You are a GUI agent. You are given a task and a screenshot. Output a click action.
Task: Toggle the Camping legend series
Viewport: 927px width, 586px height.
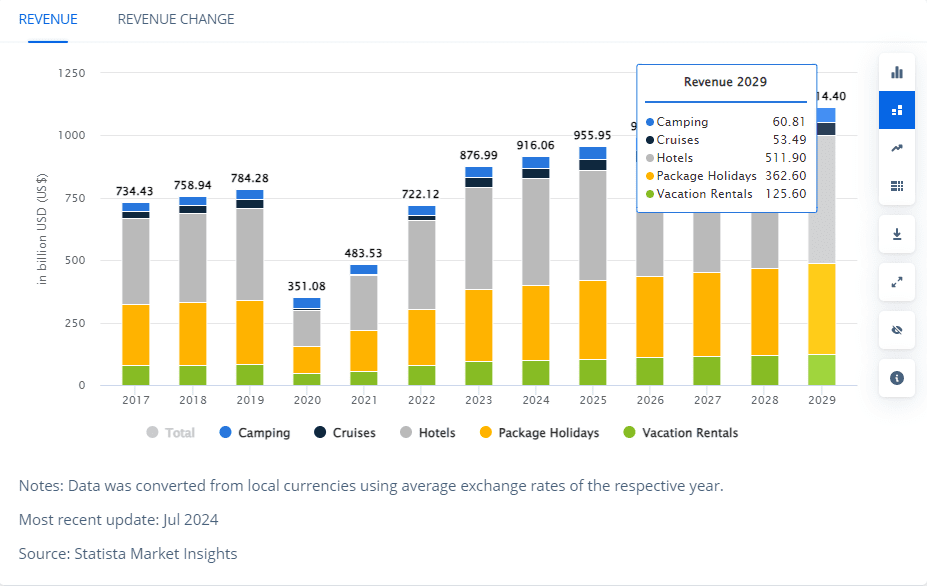pyautogui.click(x=255, y=433)
